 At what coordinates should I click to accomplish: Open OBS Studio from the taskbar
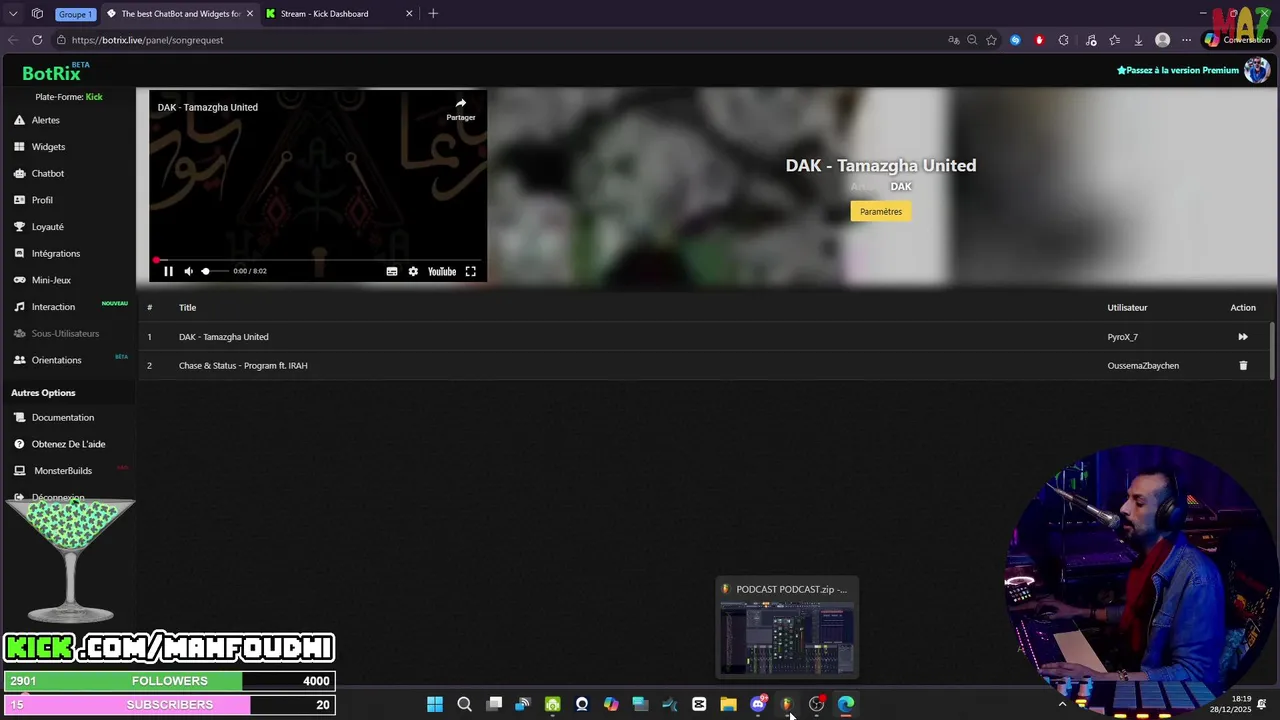click(817, 704)
